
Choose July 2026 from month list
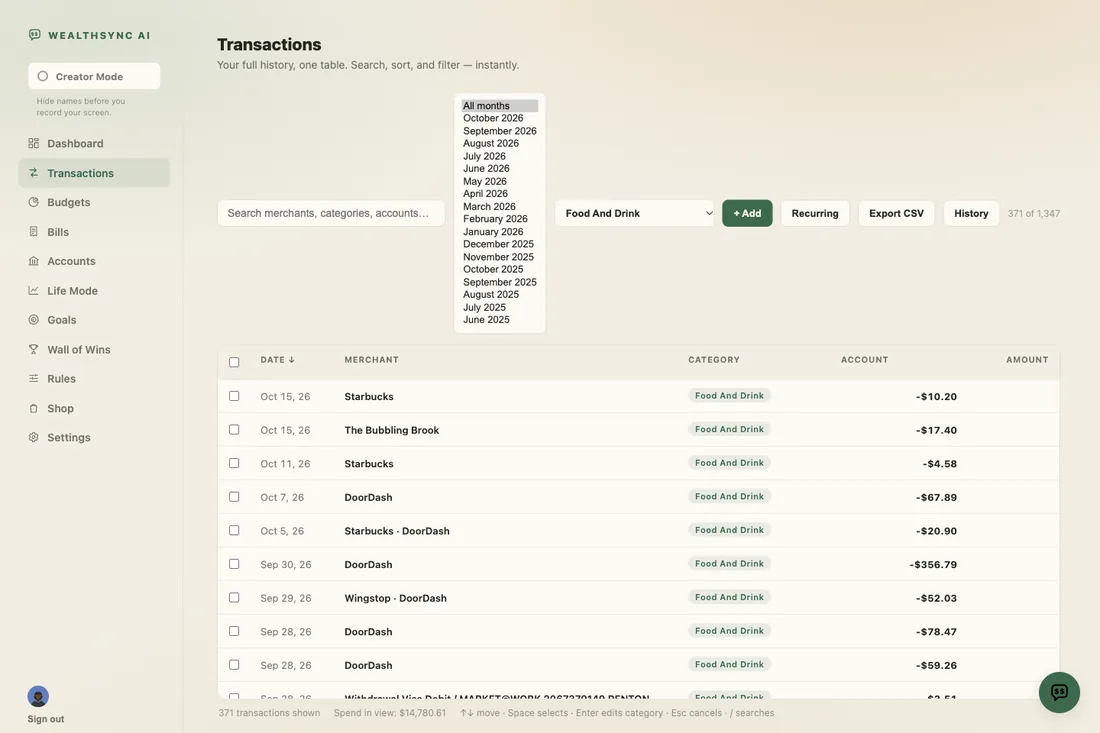499,156
